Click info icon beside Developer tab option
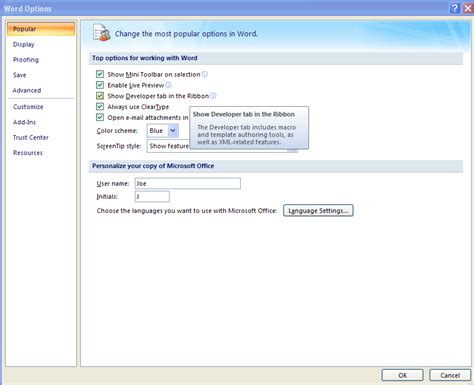This screenshot has height=385, width=474. coord(213,96)
